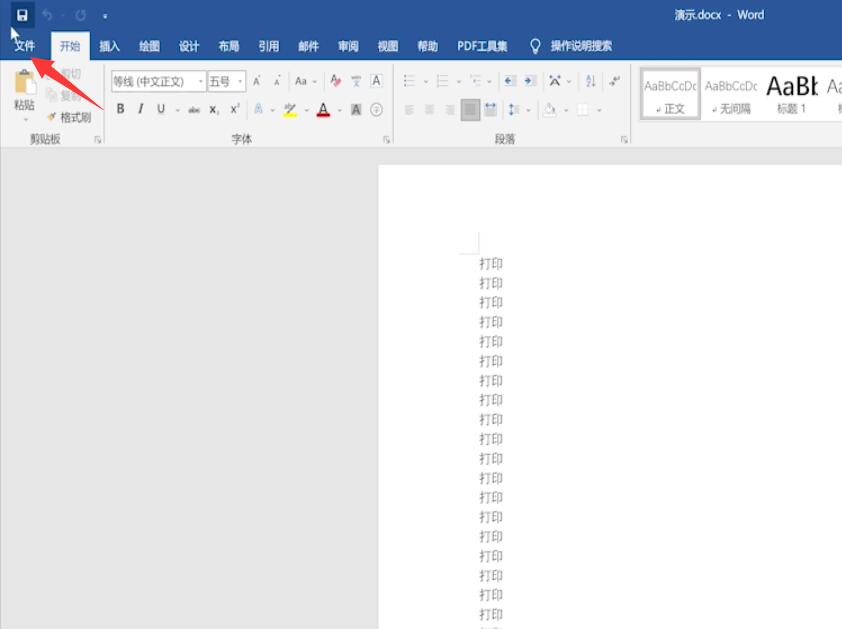Click the decrease indent icon
Image resolution: width=842 pixels, height=629 pixels.
click(510, 81)
